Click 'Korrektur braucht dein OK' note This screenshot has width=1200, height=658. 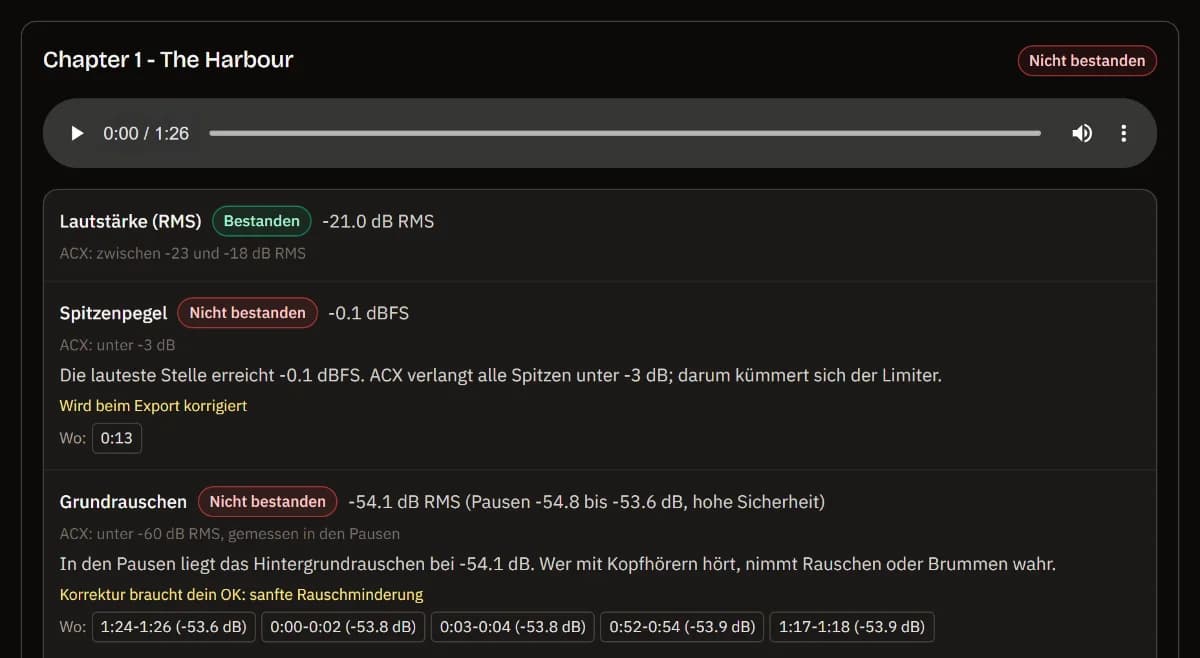pyautogui.click(x=241, y=595)
